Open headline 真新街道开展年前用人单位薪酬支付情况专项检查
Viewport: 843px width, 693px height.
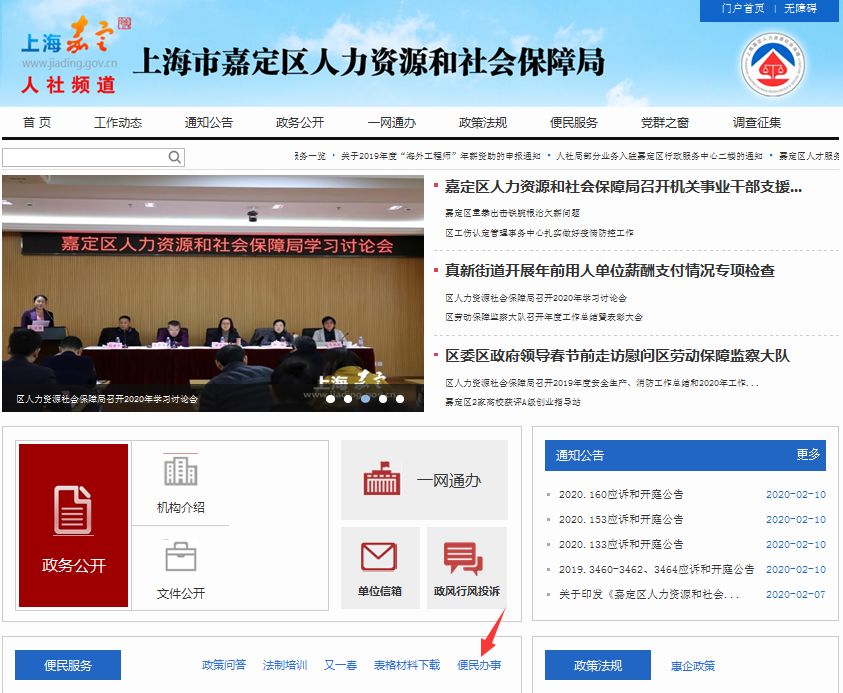(x=610, y=270)
